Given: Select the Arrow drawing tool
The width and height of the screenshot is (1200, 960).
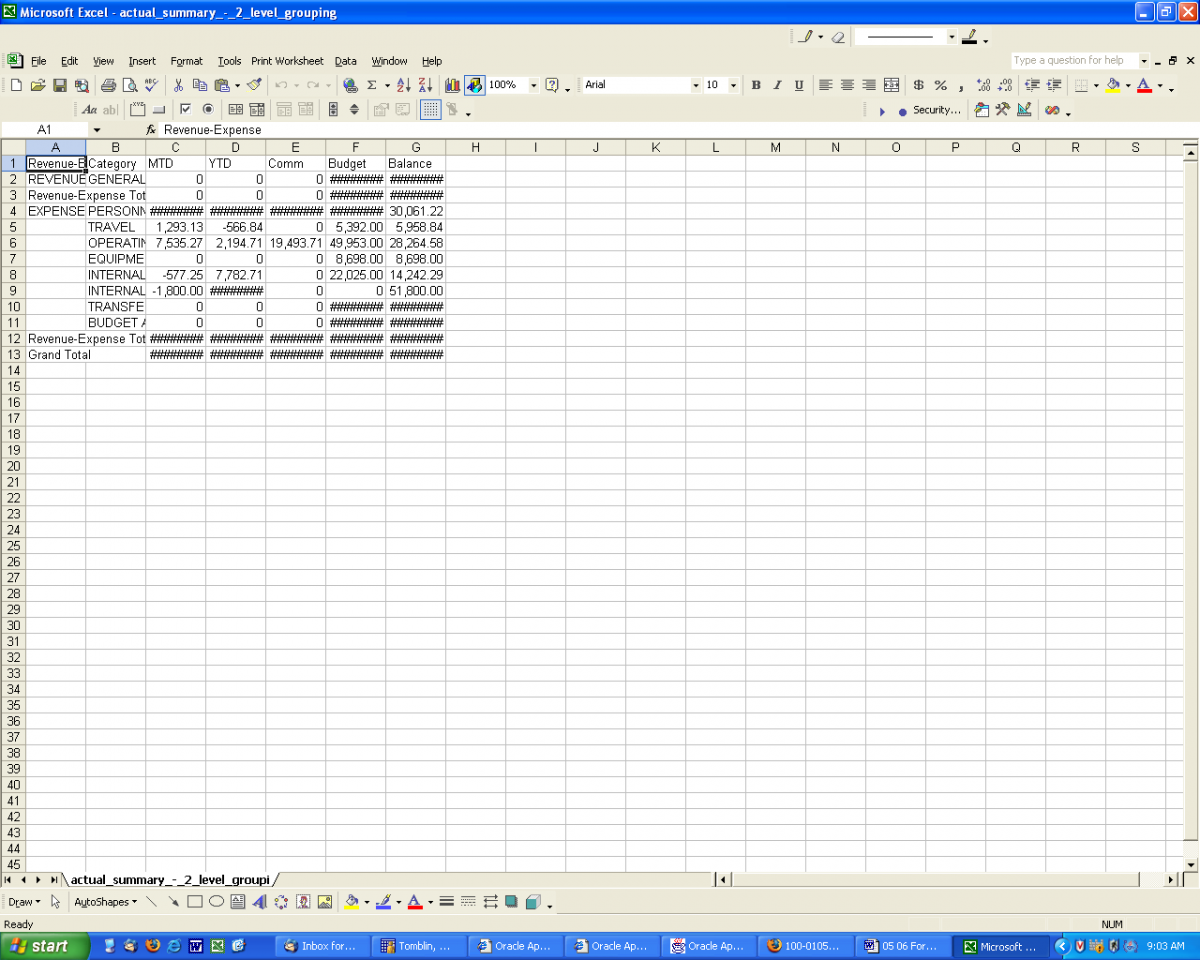Looking at the screenshot, I should (x=173, y=902).
